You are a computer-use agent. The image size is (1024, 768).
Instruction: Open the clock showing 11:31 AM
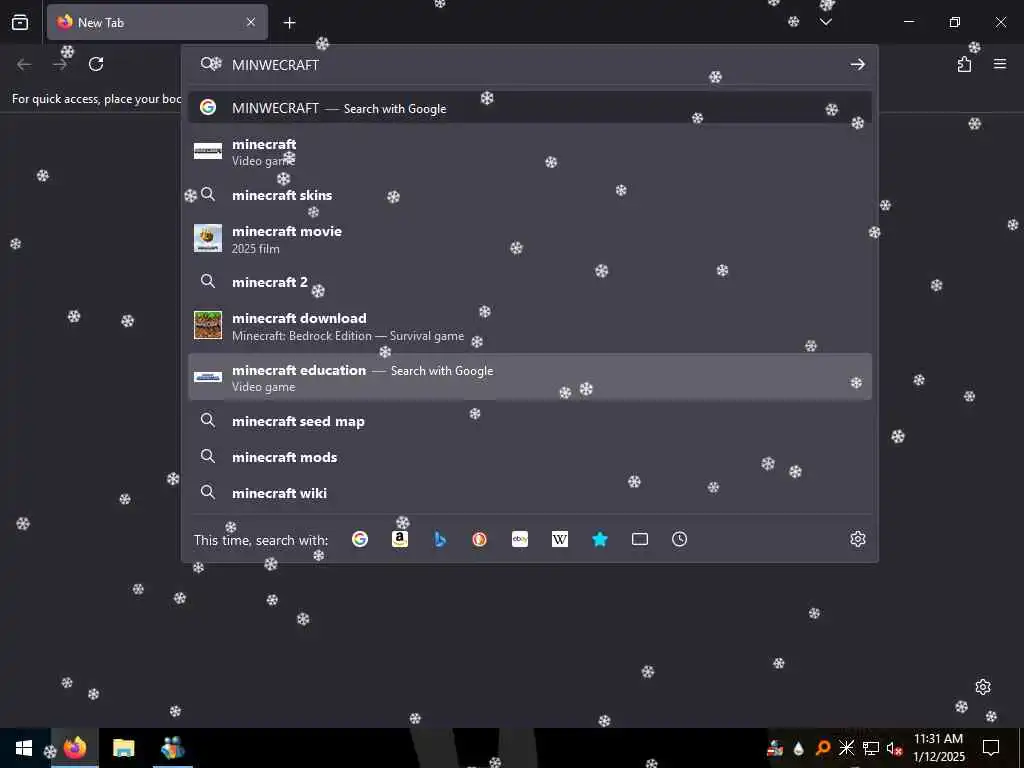[938, 748]
